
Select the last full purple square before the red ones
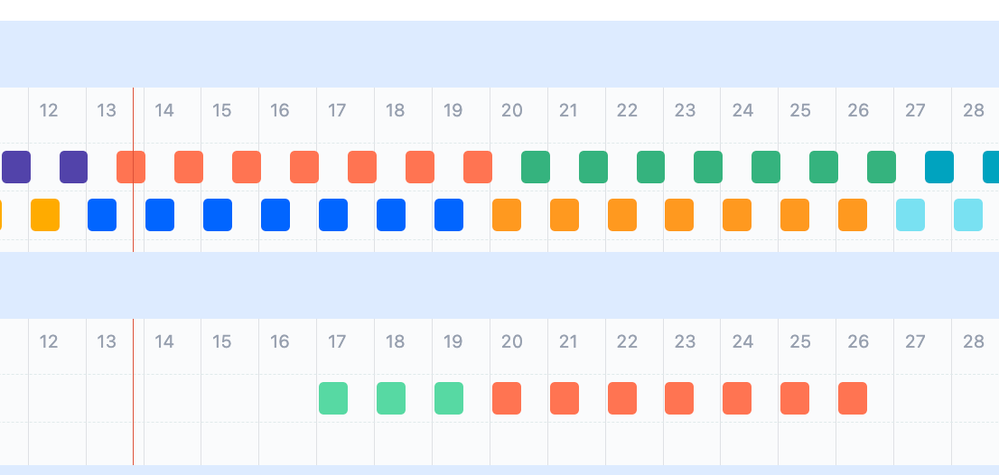73,167
